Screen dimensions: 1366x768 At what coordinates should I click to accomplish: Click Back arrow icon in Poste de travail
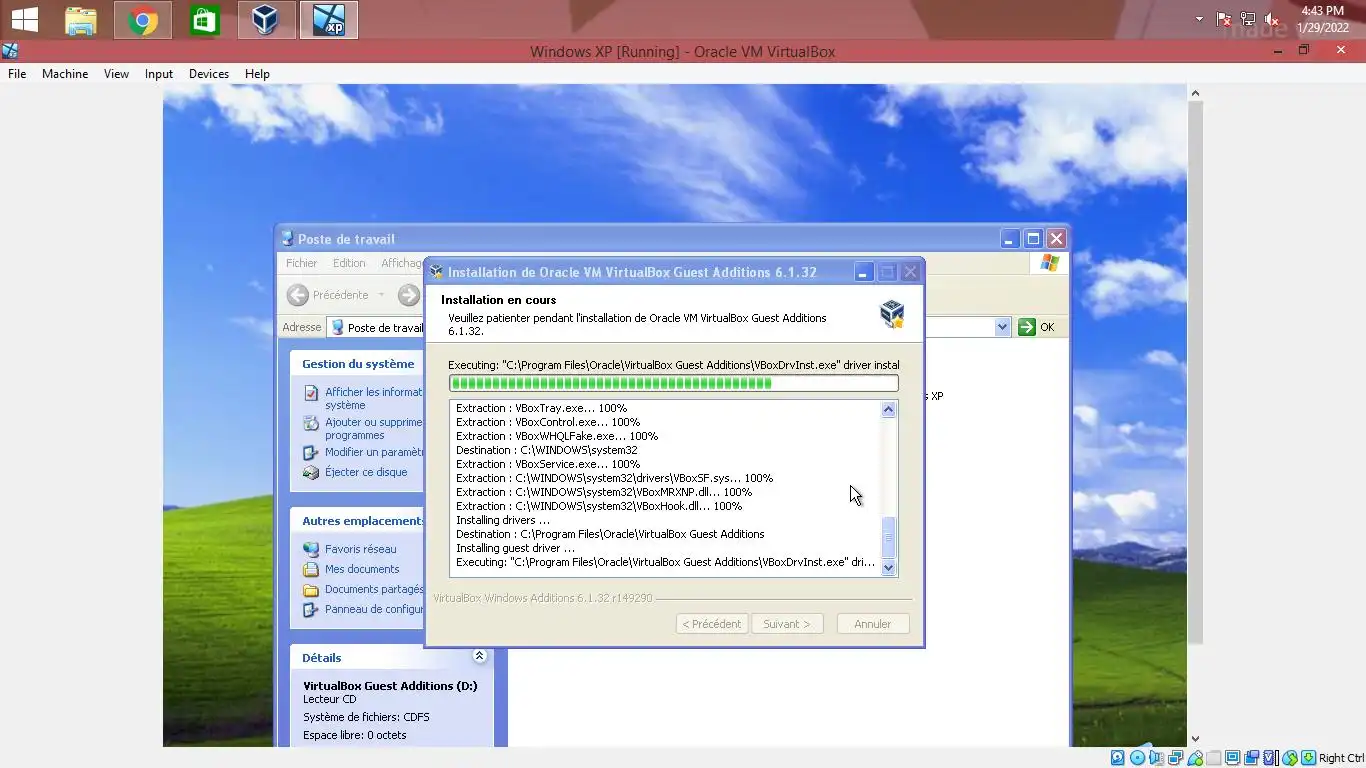point(298,295)
